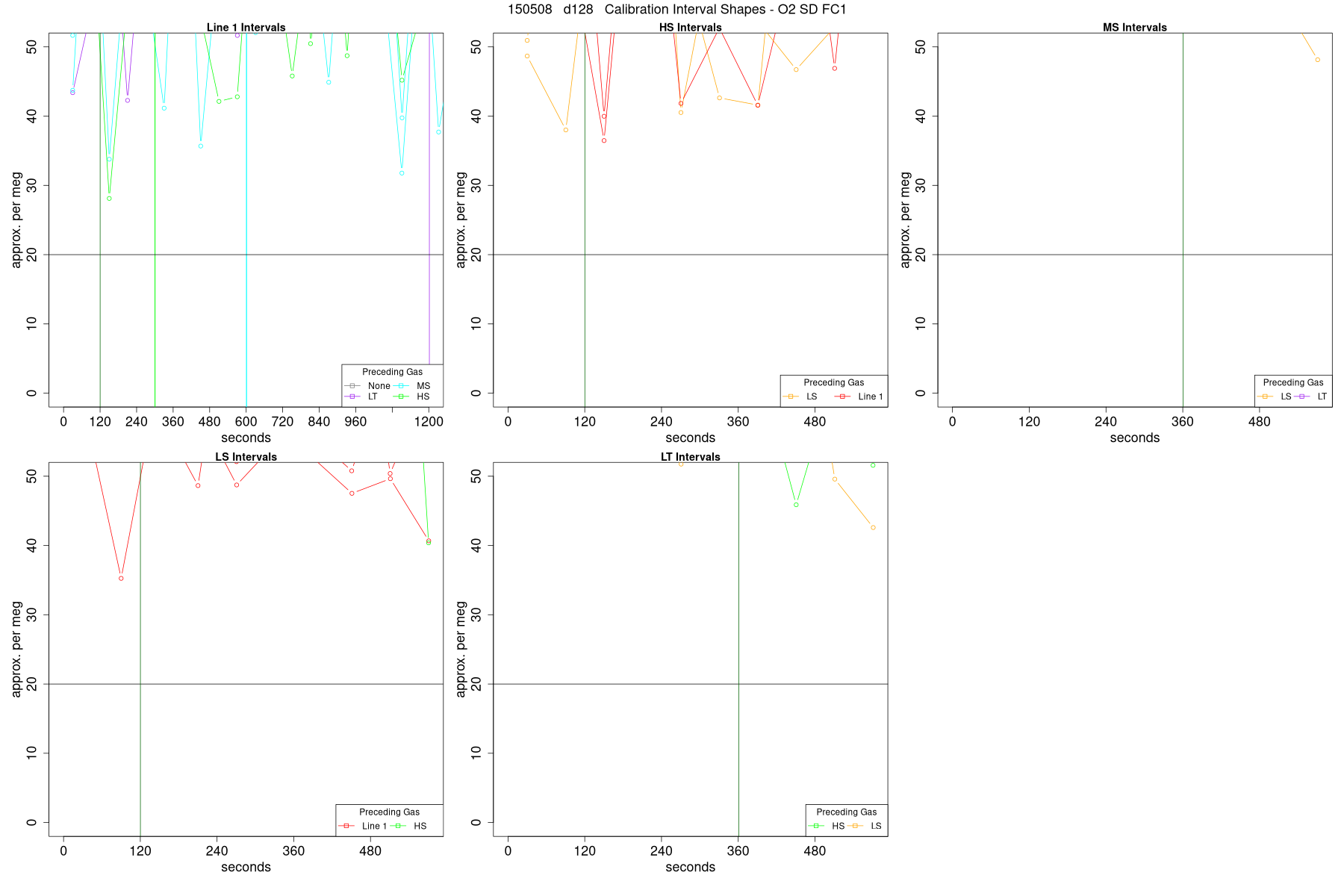Click the orange point near 42 in LT plot
This screenshot has height=896, width=1344.
(x=873, y=528)
